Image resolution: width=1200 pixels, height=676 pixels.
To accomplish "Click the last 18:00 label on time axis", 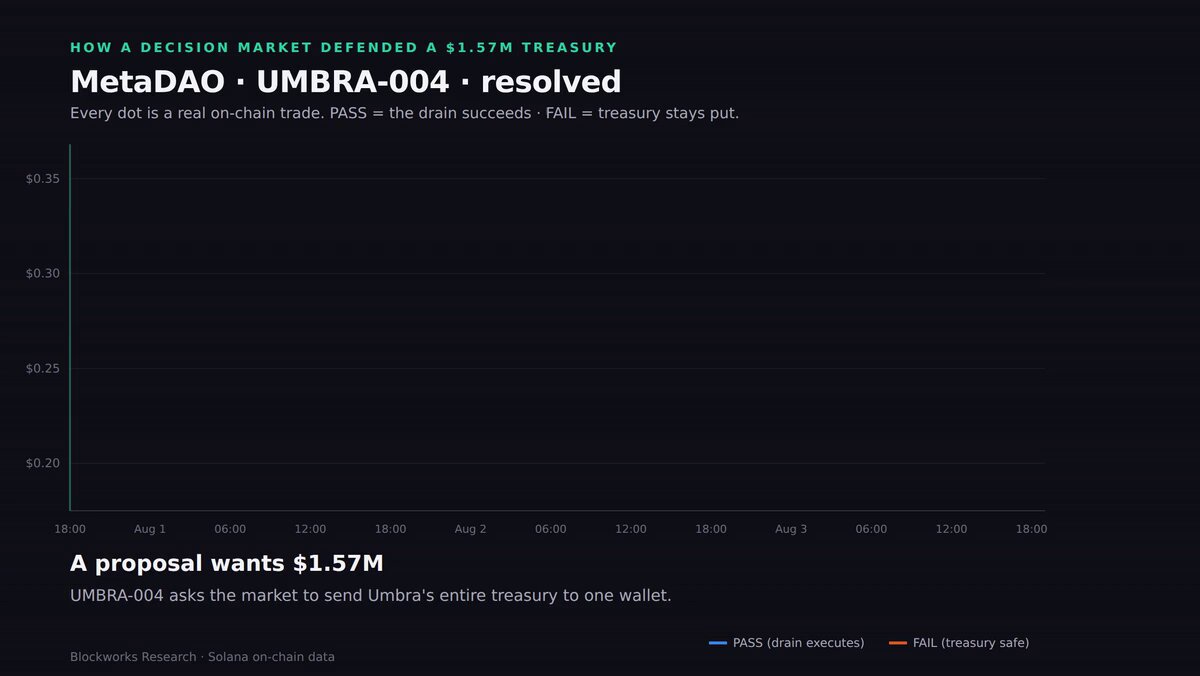I will [x=1031, y=529].
